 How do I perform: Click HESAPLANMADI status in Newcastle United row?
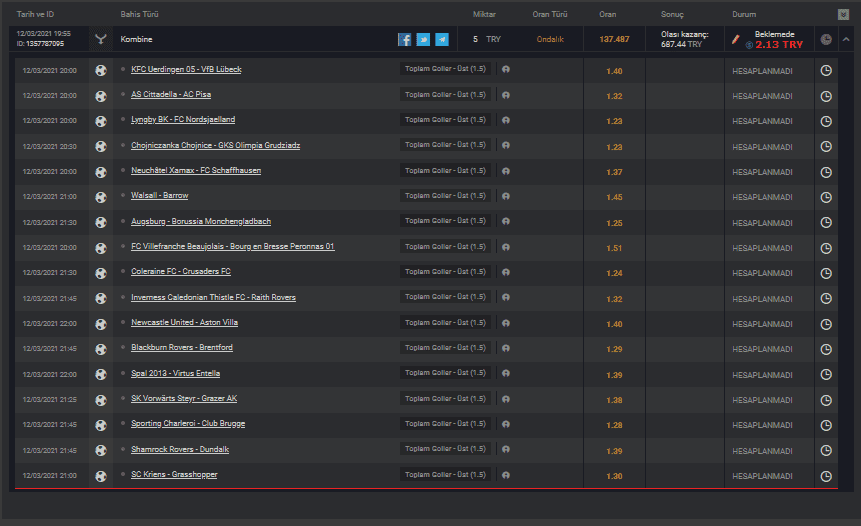coord(762,324)
